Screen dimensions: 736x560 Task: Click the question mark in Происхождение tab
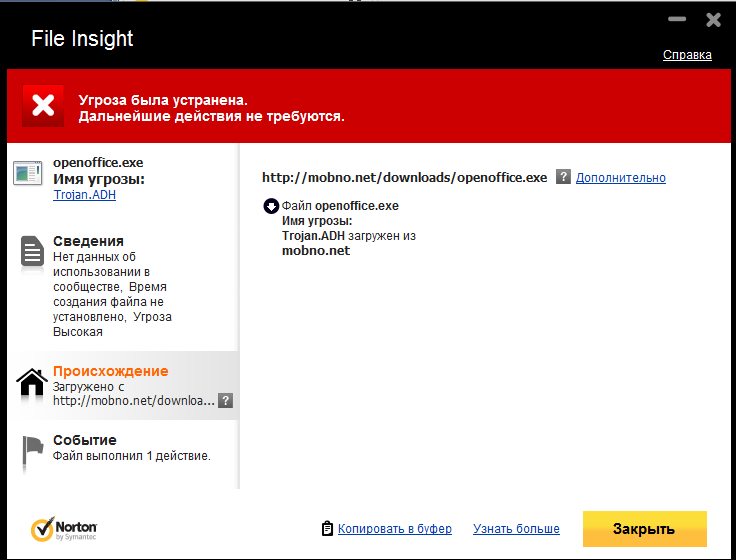coord(226,400)
